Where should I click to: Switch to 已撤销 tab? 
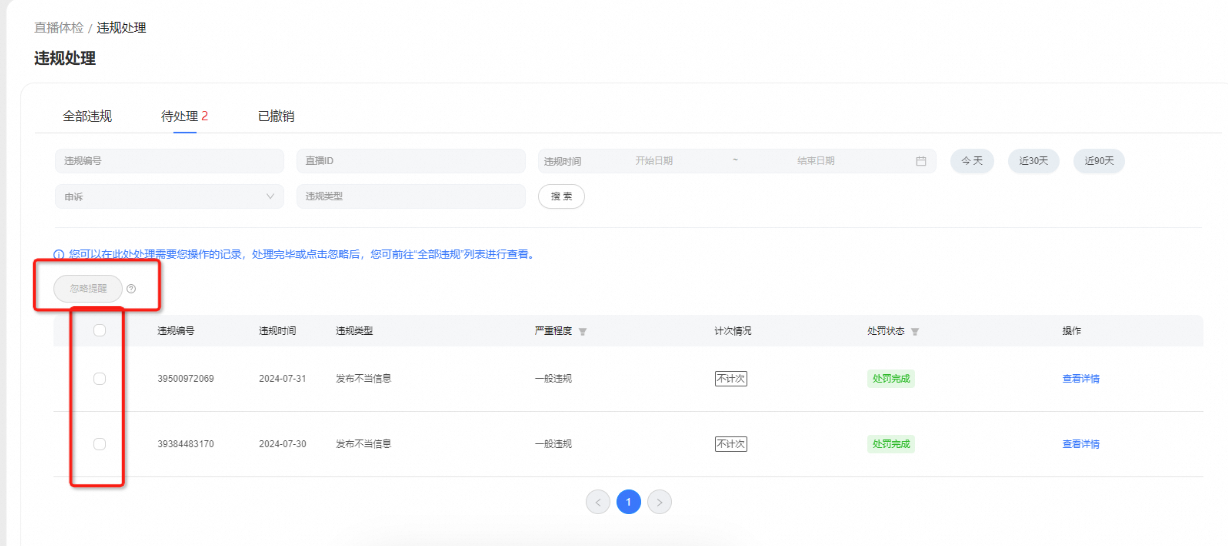tap(276, 116)
